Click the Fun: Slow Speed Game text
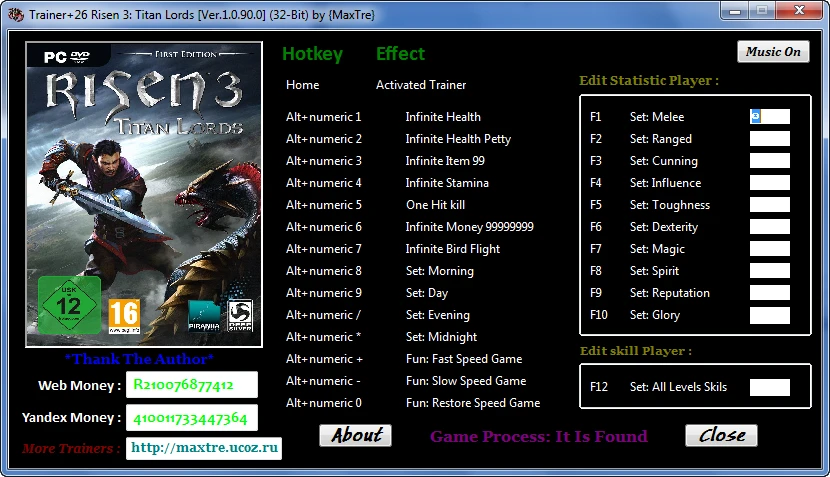Screen dimensions: 830x477 point(466,381)
